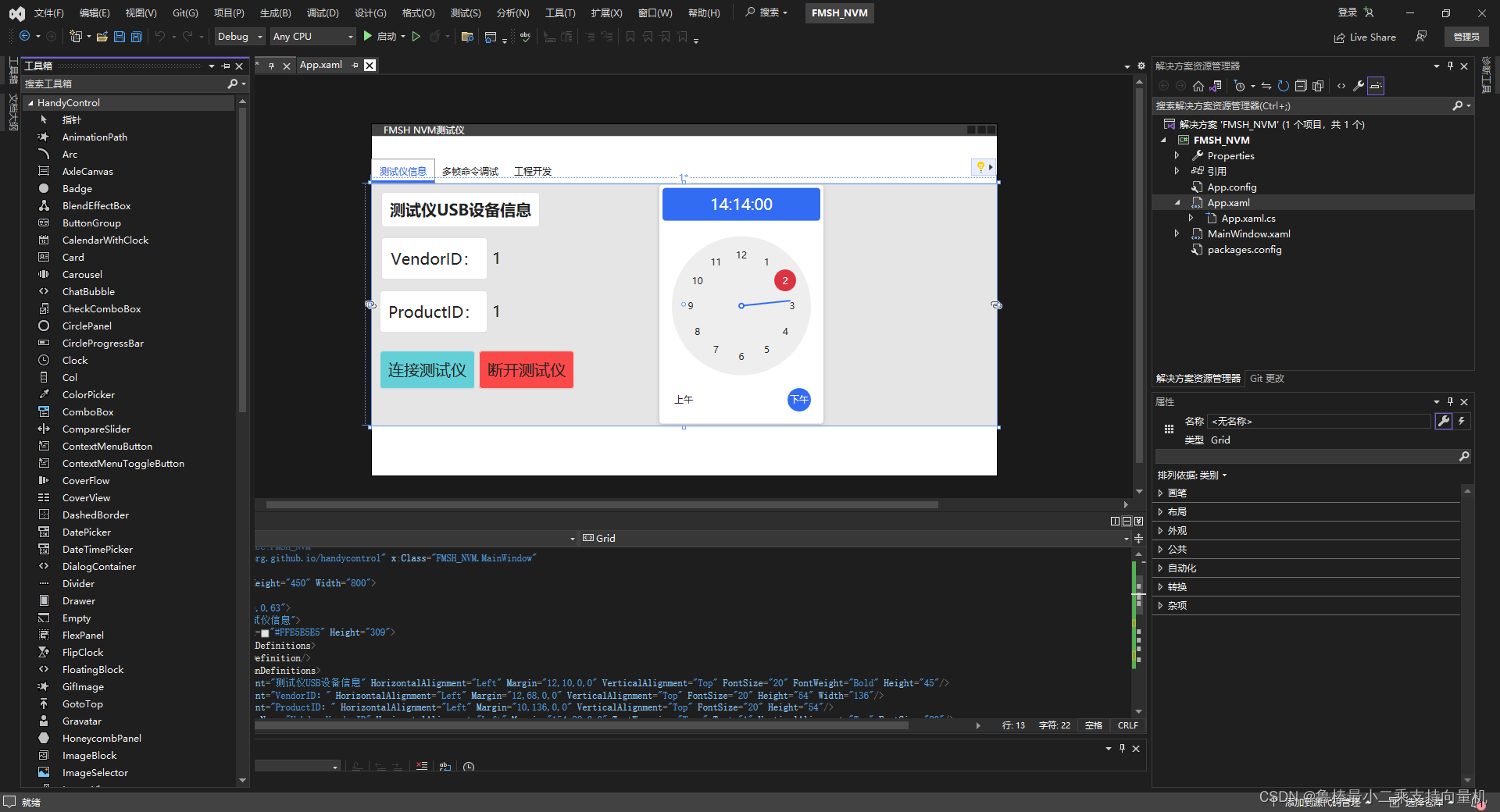Click the Save All toolbar icon
The image size is (1500, 812).
click(137, 37)
